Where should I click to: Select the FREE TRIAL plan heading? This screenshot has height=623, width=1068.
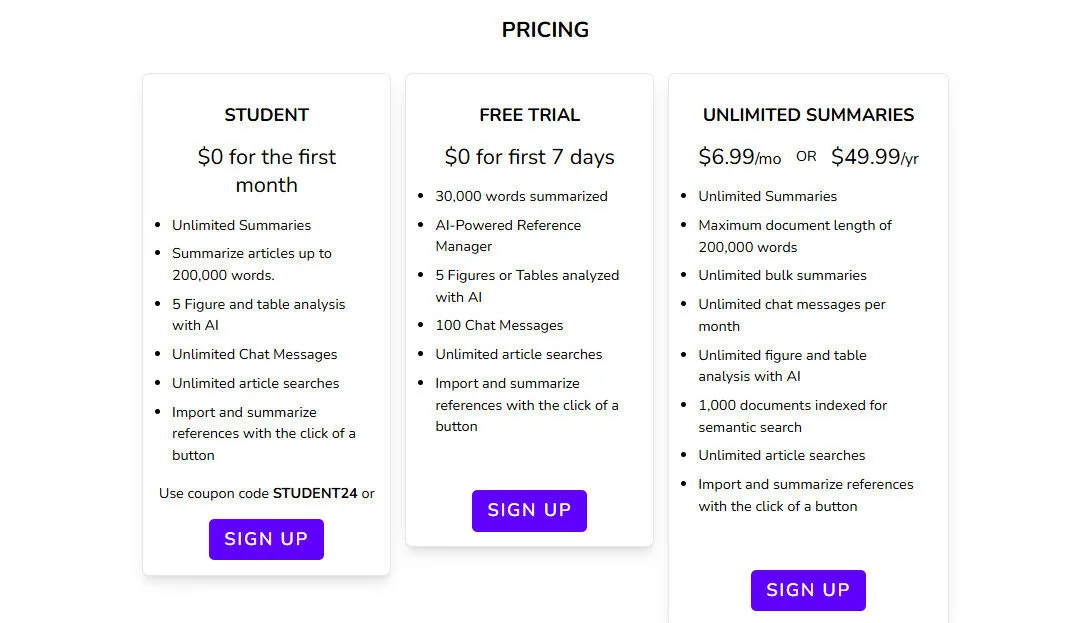pos(529,115)
